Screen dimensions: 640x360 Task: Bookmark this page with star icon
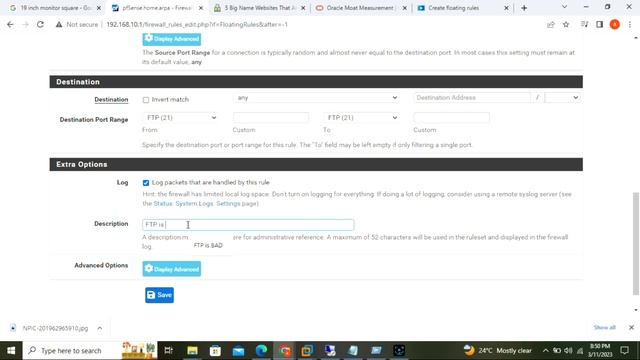(x=566, y=24)
